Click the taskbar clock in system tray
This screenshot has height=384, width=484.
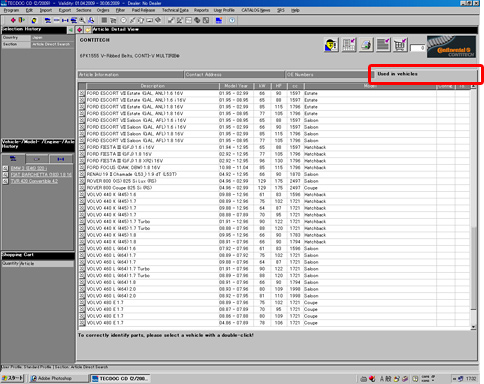(x=471, y=379)
